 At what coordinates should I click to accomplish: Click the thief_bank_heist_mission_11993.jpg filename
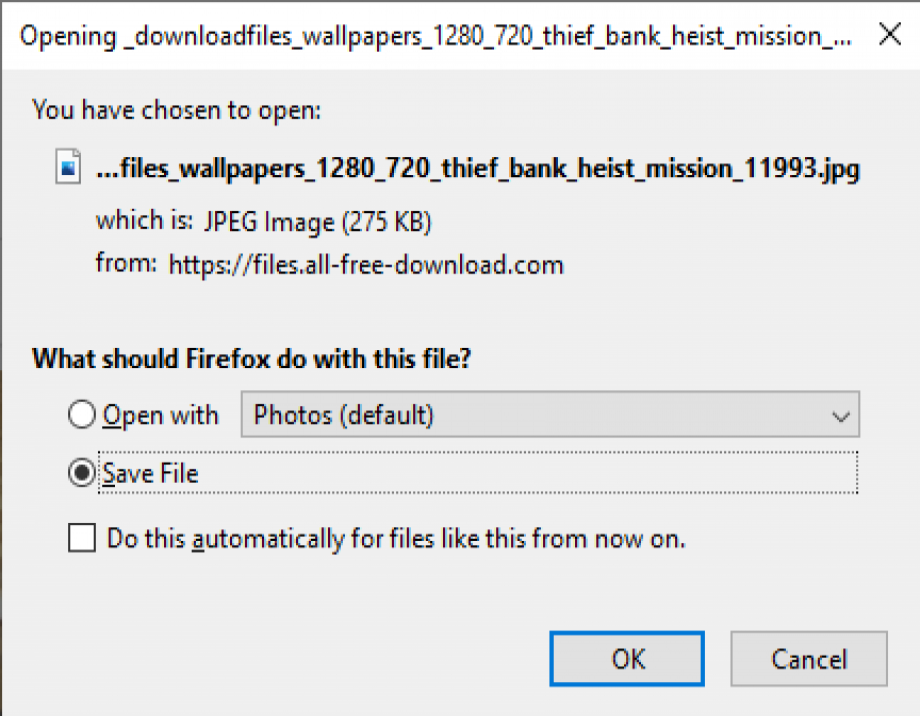click(477, 168)
